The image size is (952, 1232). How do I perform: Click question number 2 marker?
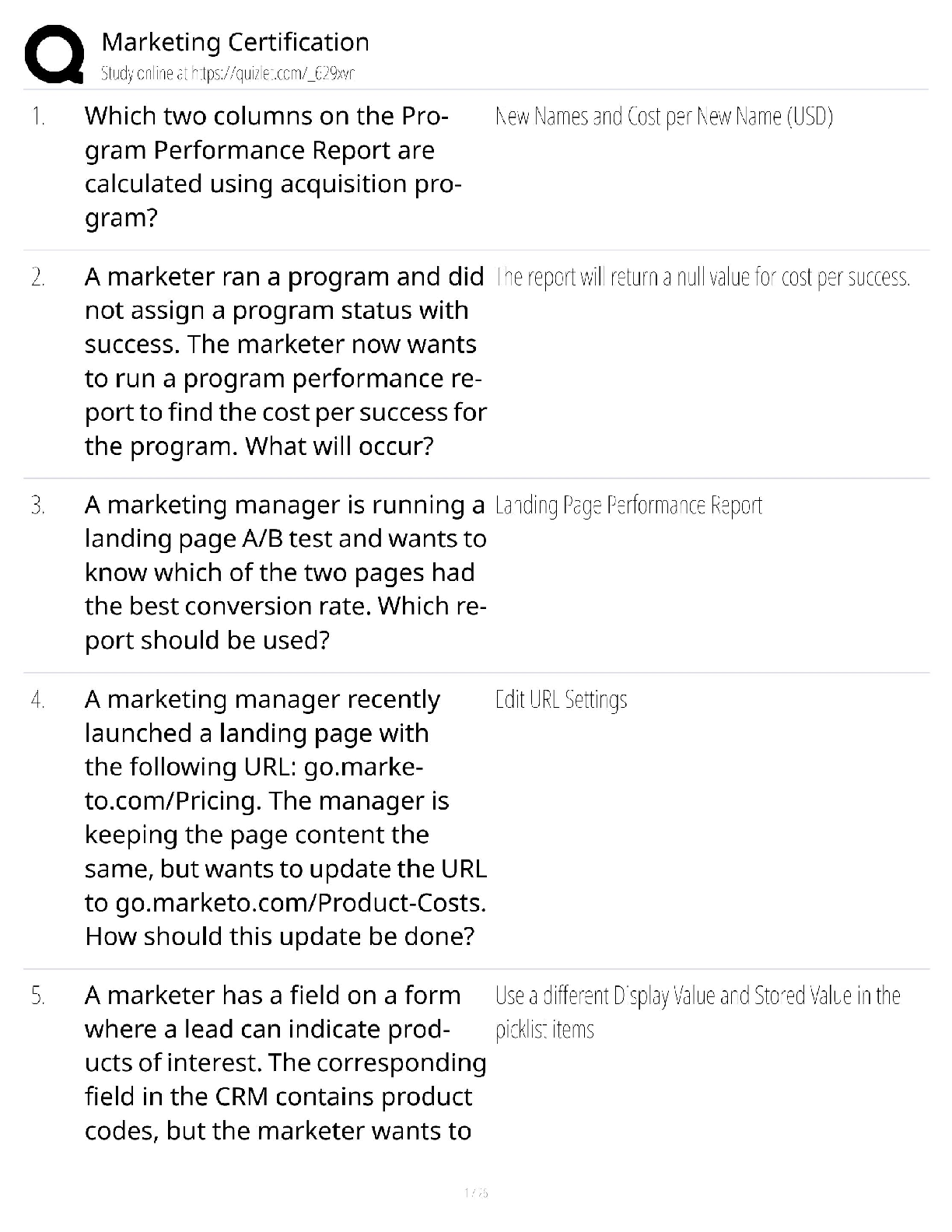pos(38,278)
